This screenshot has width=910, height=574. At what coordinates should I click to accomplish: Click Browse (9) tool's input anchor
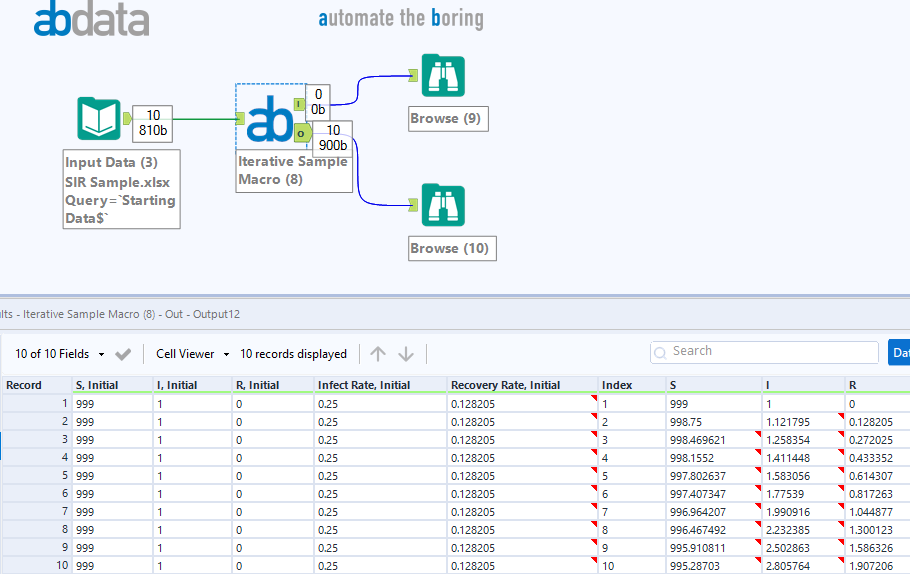[x=413, y=75]
